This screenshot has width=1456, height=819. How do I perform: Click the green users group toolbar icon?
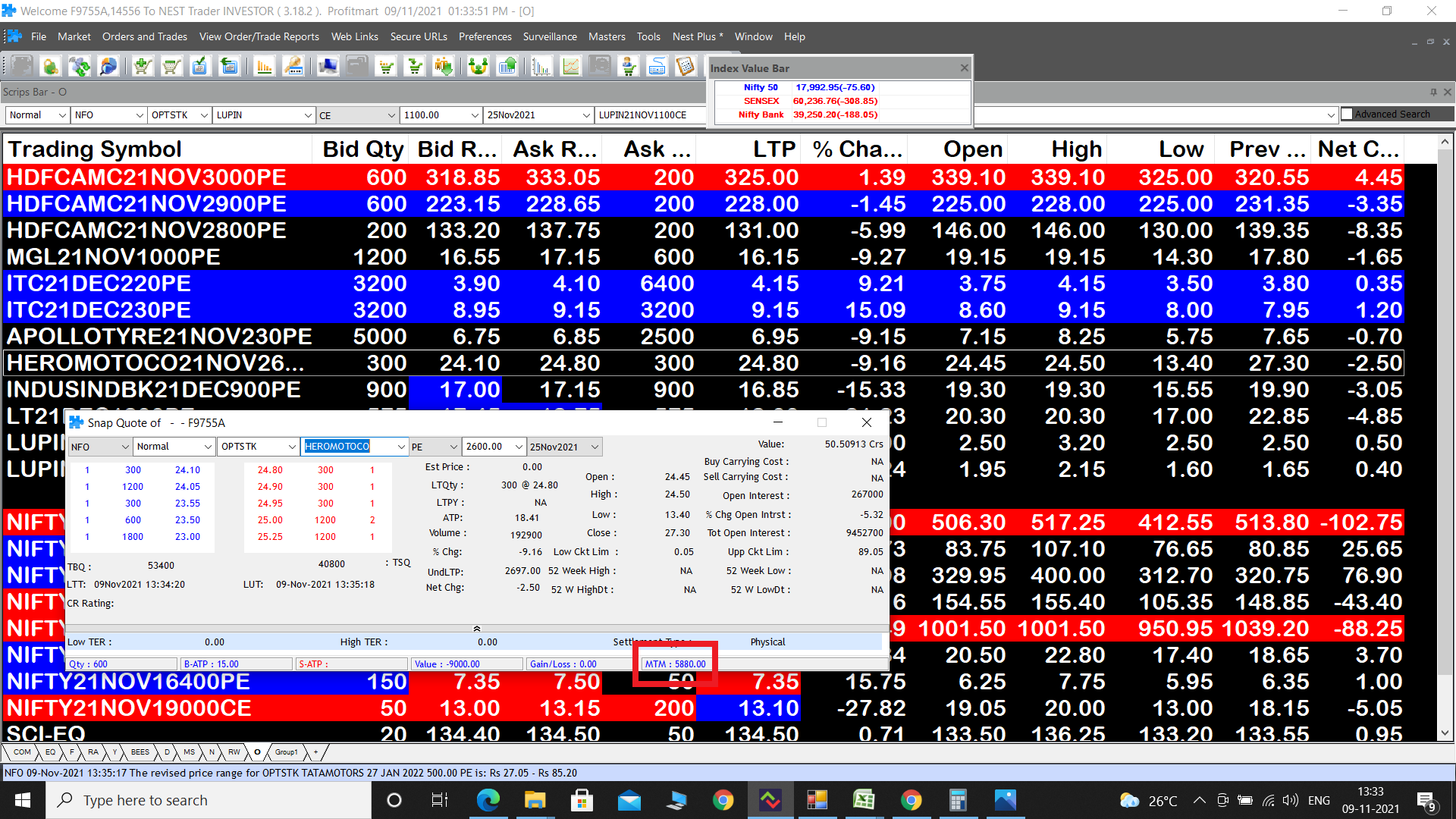(478, 67)
